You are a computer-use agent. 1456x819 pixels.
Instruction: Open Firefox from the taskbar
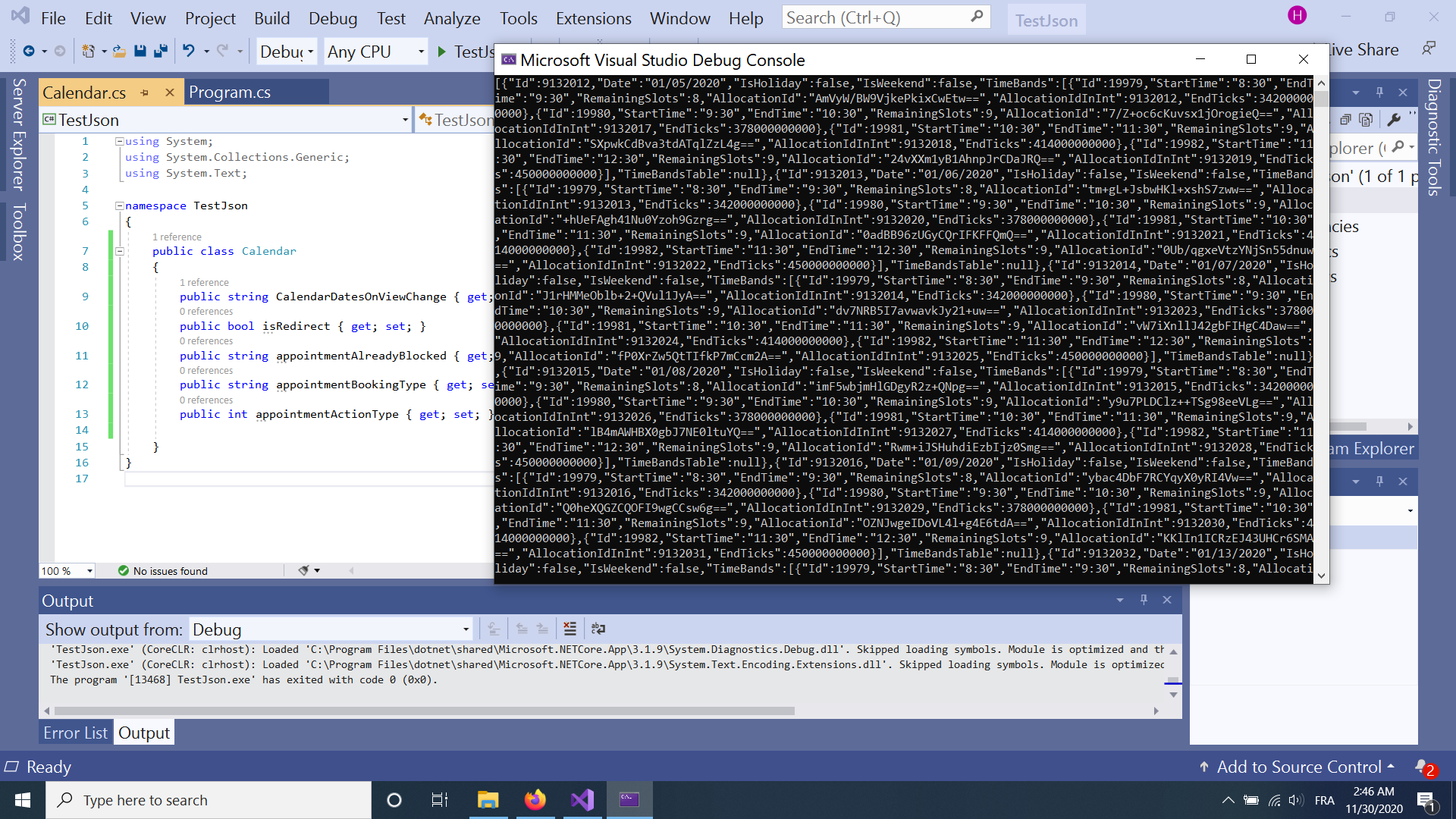(x=535, y=800)
